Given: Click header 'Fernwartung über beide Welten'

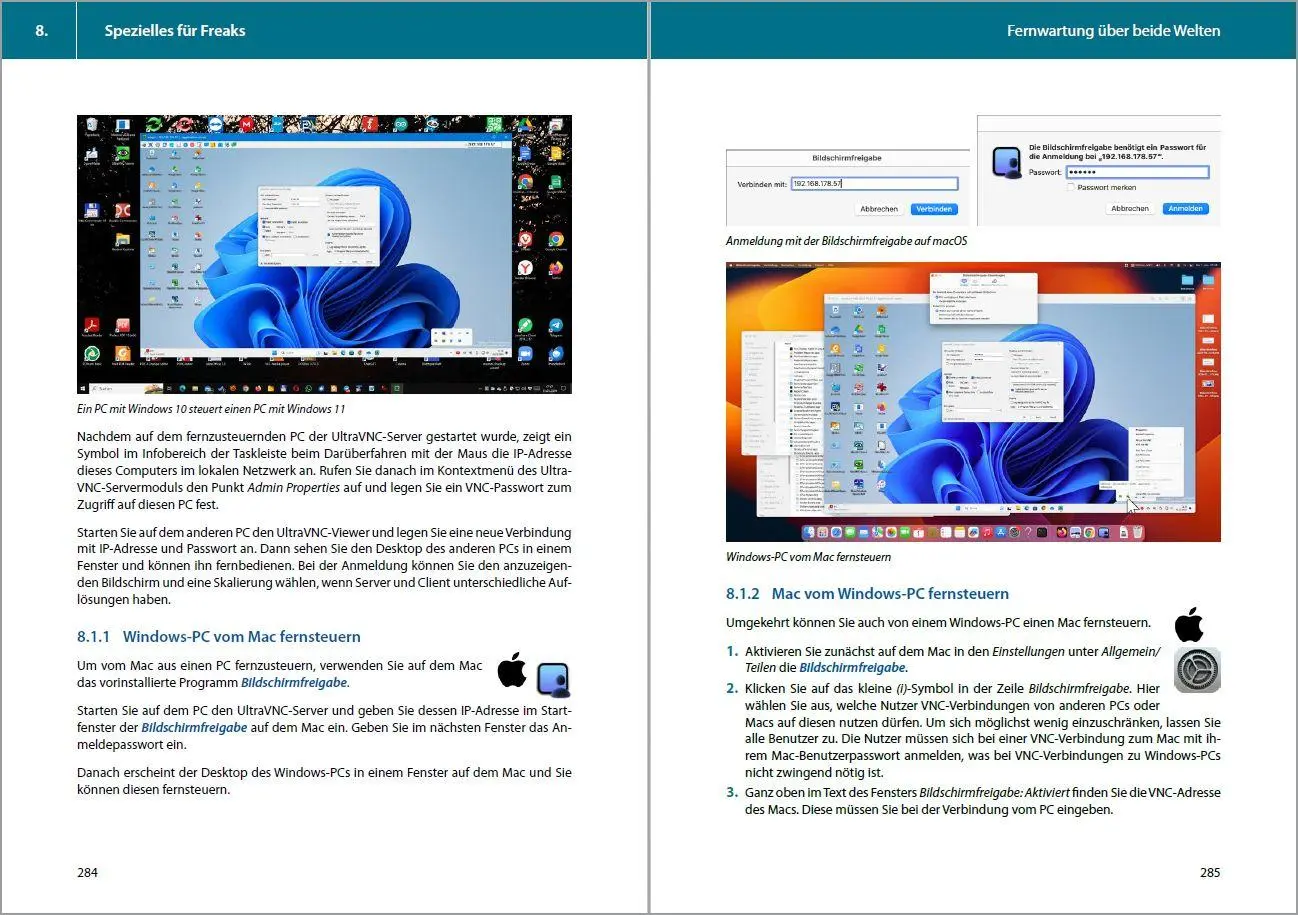Looking at the screenshot, I should (x=1113, y=30).
